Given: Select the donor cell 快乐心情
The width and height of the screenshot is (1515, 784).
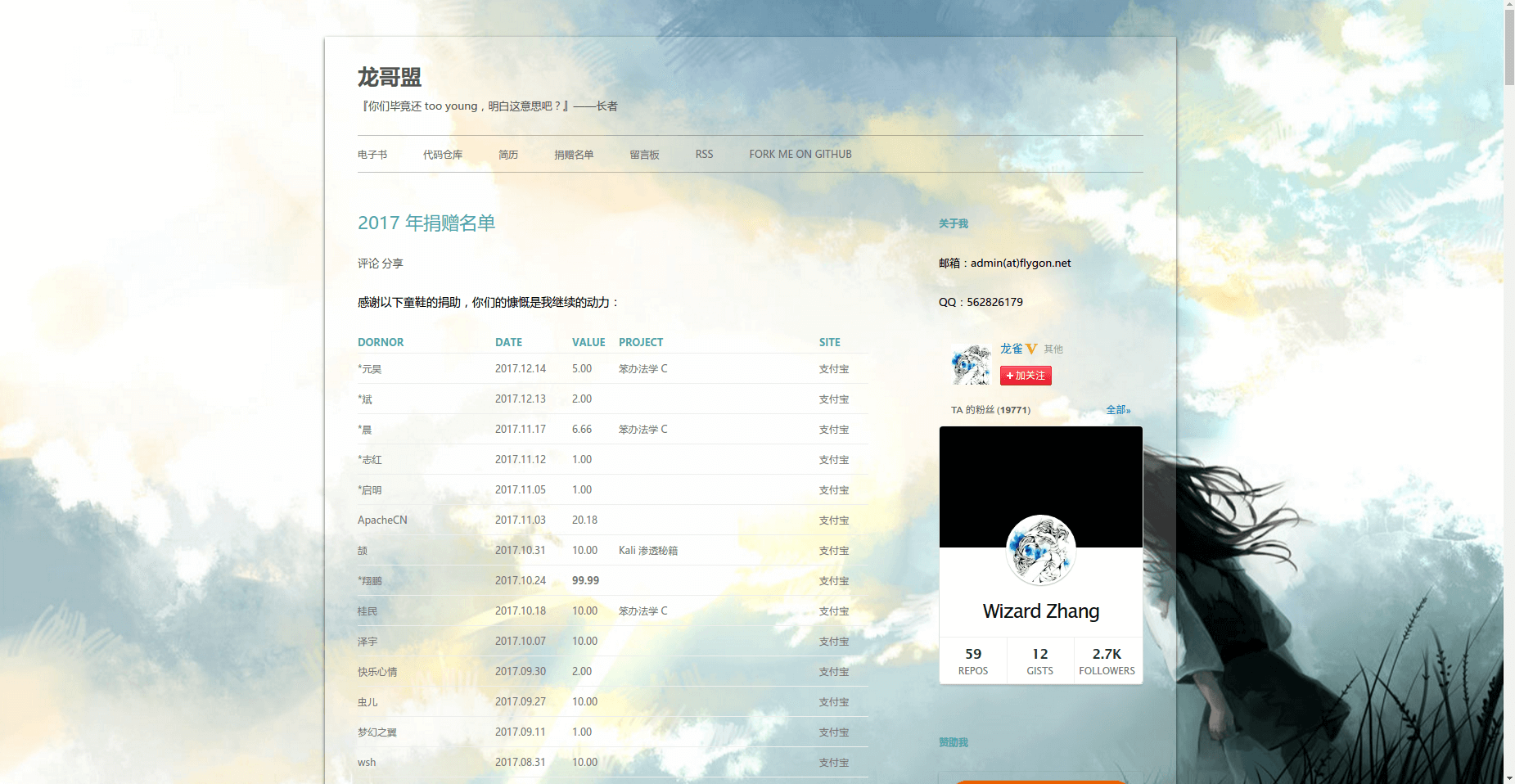Looking at the screenshot, I should click(377, 672).
